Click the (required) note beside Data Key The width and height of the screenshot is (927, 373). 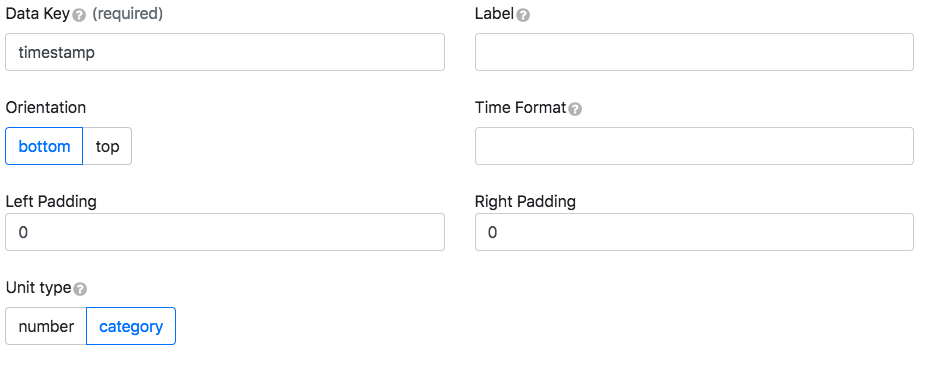coord(127,14)
